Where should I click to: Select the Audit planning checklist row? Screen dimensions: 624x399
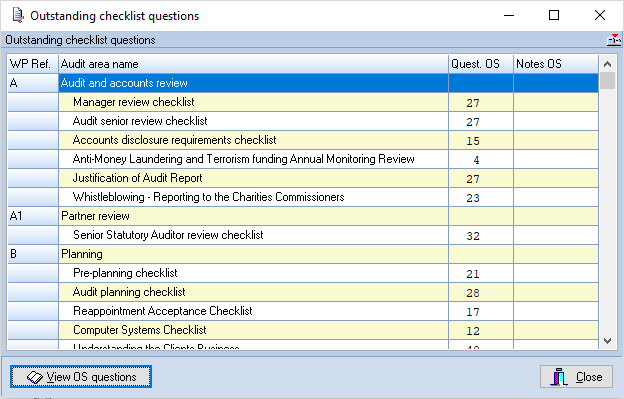click(x=303, y=292)
